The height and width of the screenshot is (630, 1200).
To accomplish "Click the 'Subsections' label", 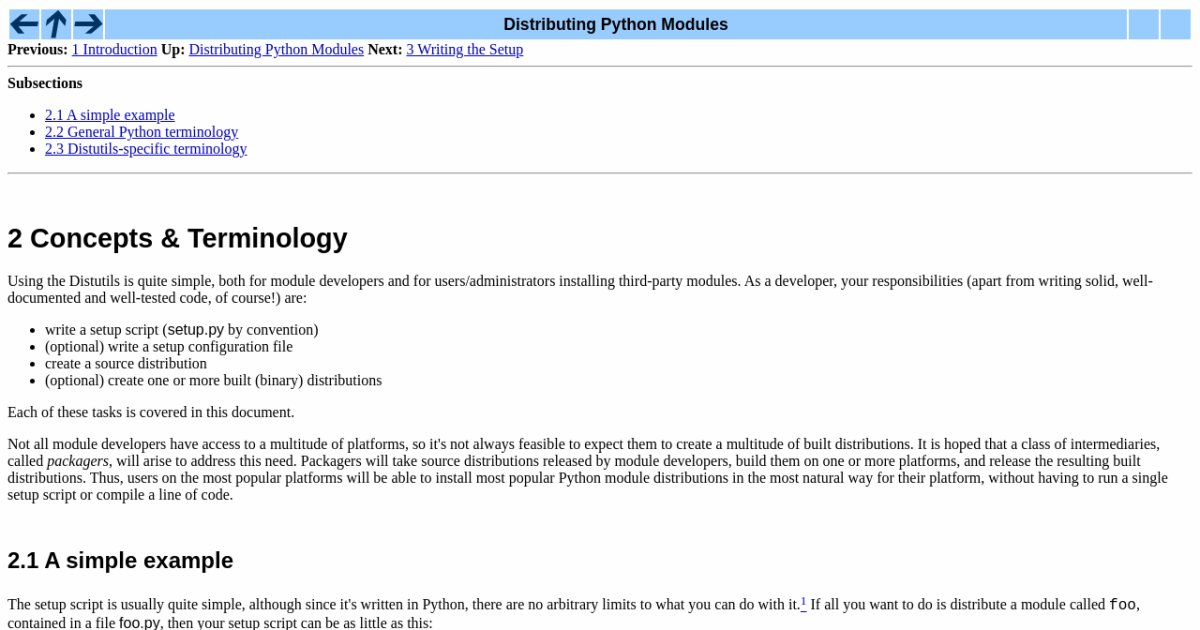I will pyautogui.click(x=45, y=83).
